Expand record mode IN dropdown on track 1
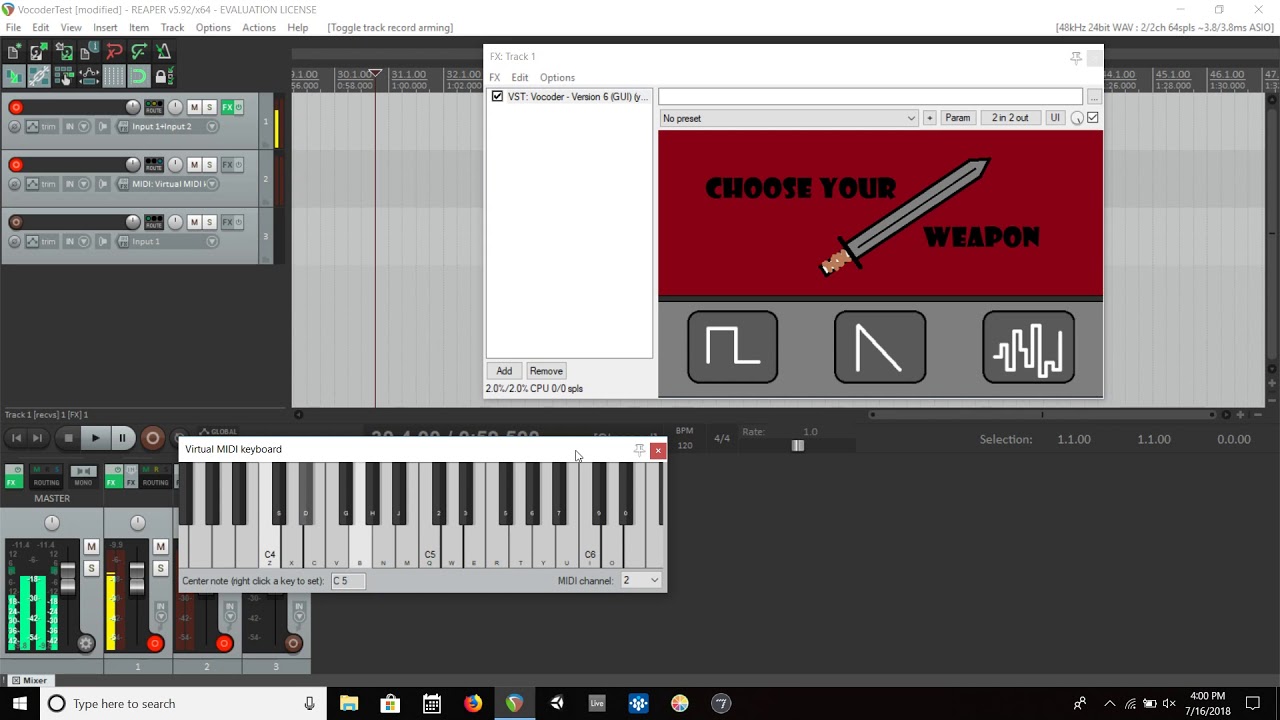This screenshot has height=720, width=1280. [77, 126]
